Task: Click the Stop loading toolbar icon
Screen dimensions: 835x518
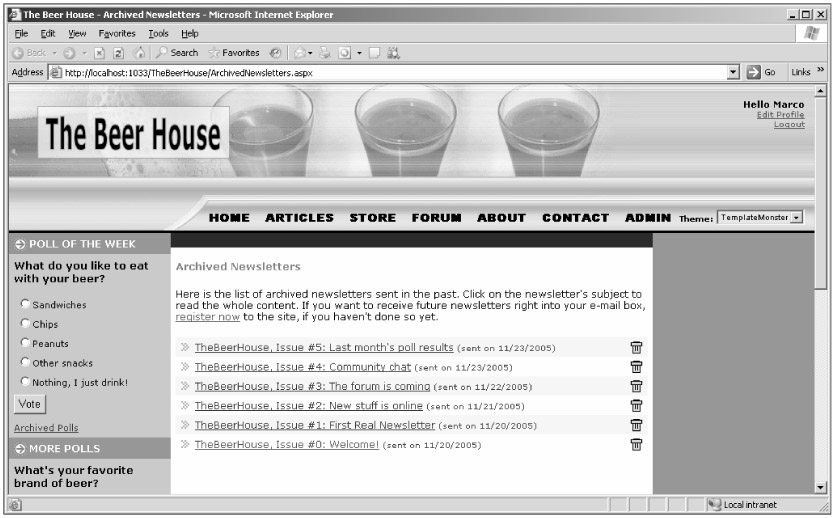Action: point(100,53)
